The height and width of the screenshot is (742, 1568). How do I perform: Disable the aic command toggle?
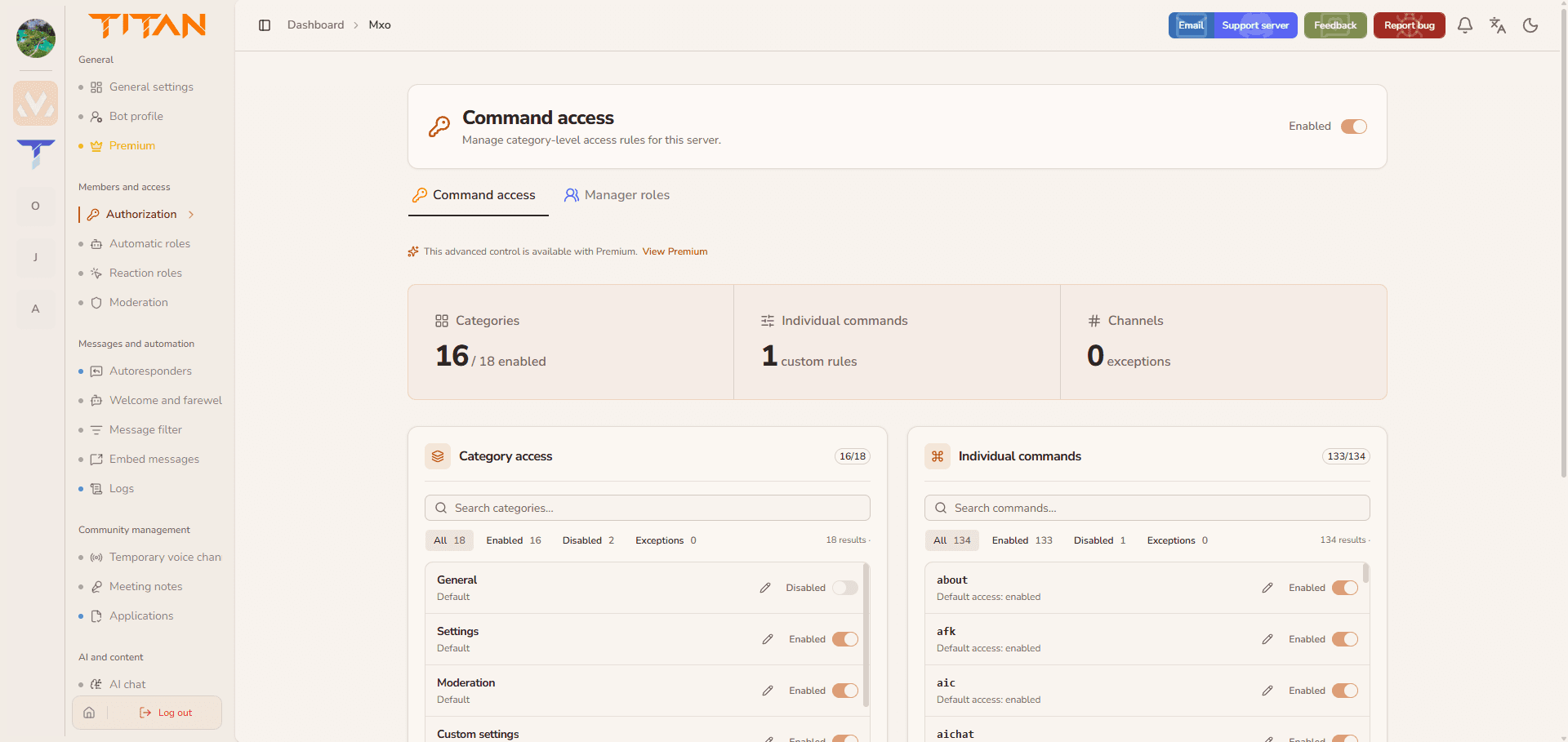tap(1345, 691)
